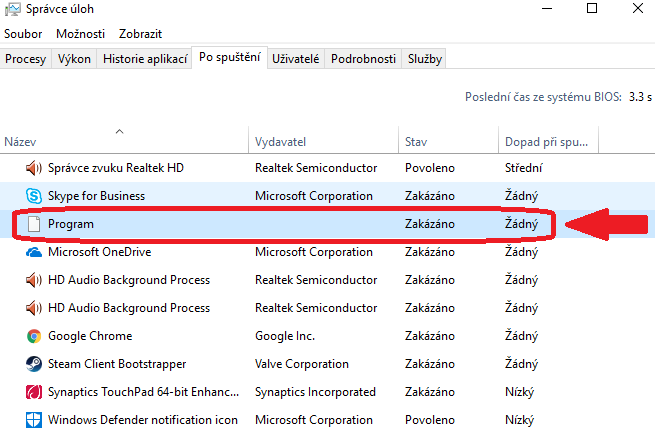Select the Synaptics TouchPad 64-bit Enhanc... entry
Image resolution: width=655 pixels, height=436 pixels.
328,392
